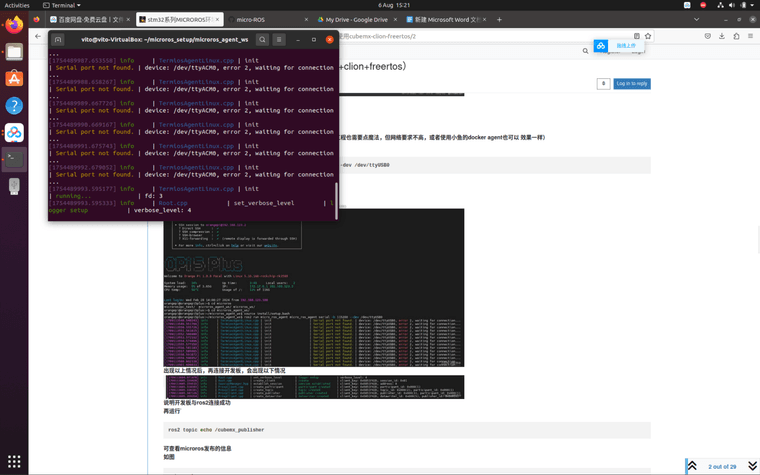Image resolution: width=760 pixels, height=475 pixels.
Task: Open the clock showing 6 Aug 15:21
Action: (394, 5)
